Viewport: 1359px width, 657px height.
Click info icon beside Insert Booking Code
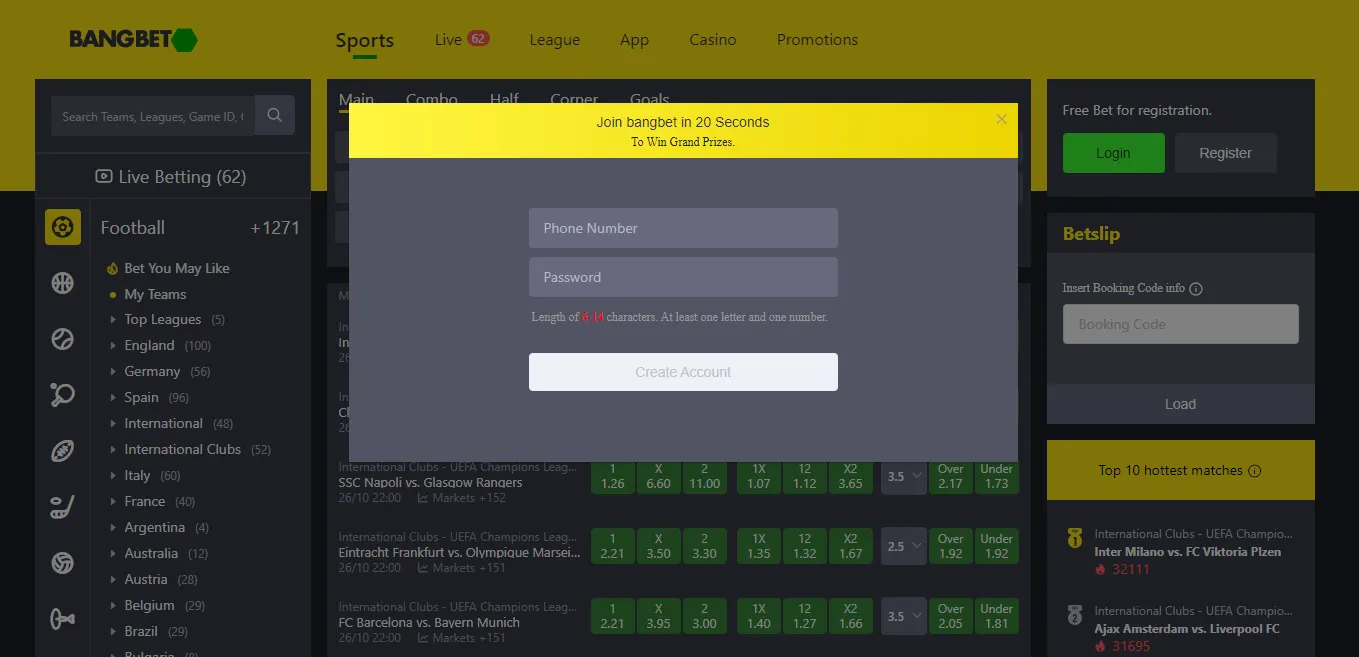pyautogui.click(x=1195, y=289)
